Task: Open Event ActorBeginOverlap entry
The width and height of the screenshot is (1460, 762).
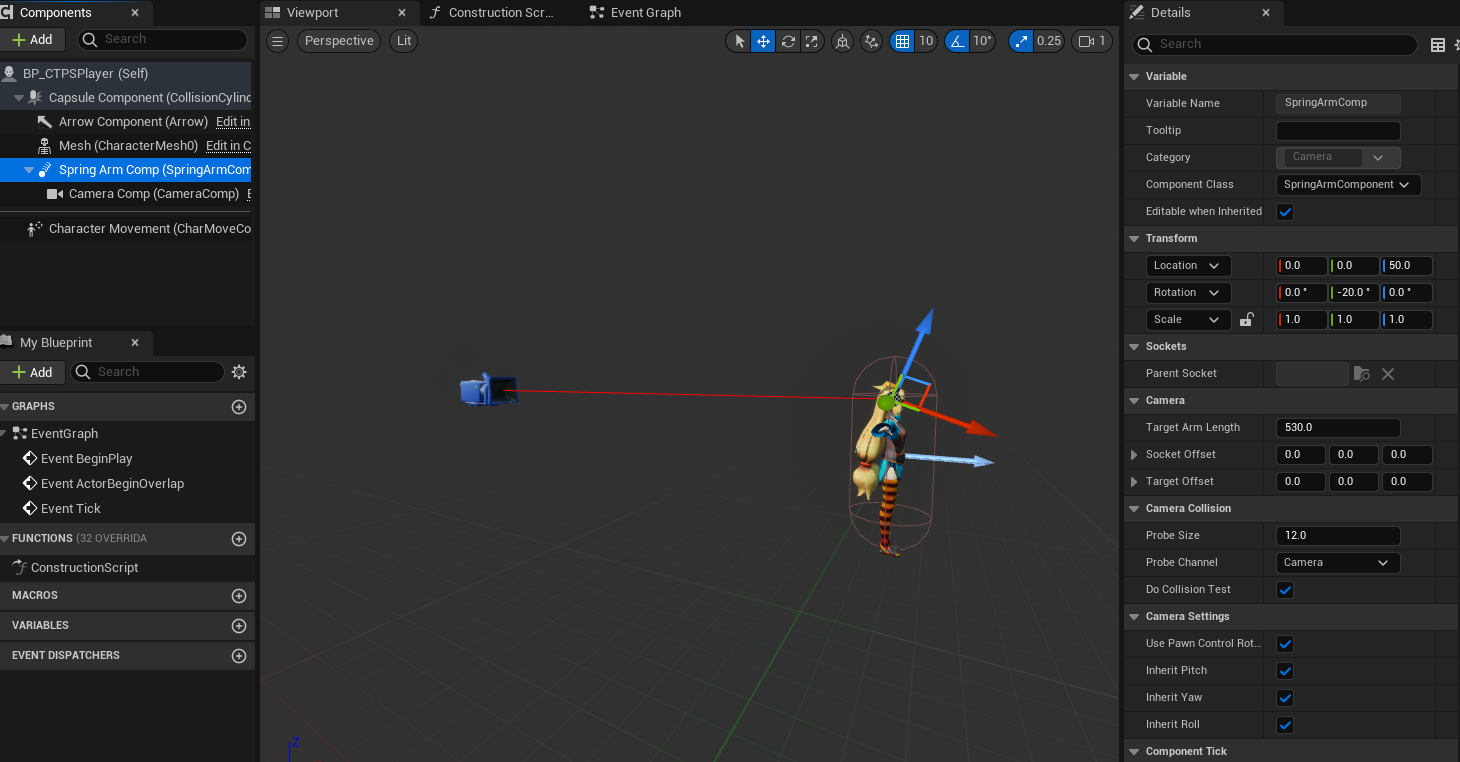Action: [x=112, y=483]
